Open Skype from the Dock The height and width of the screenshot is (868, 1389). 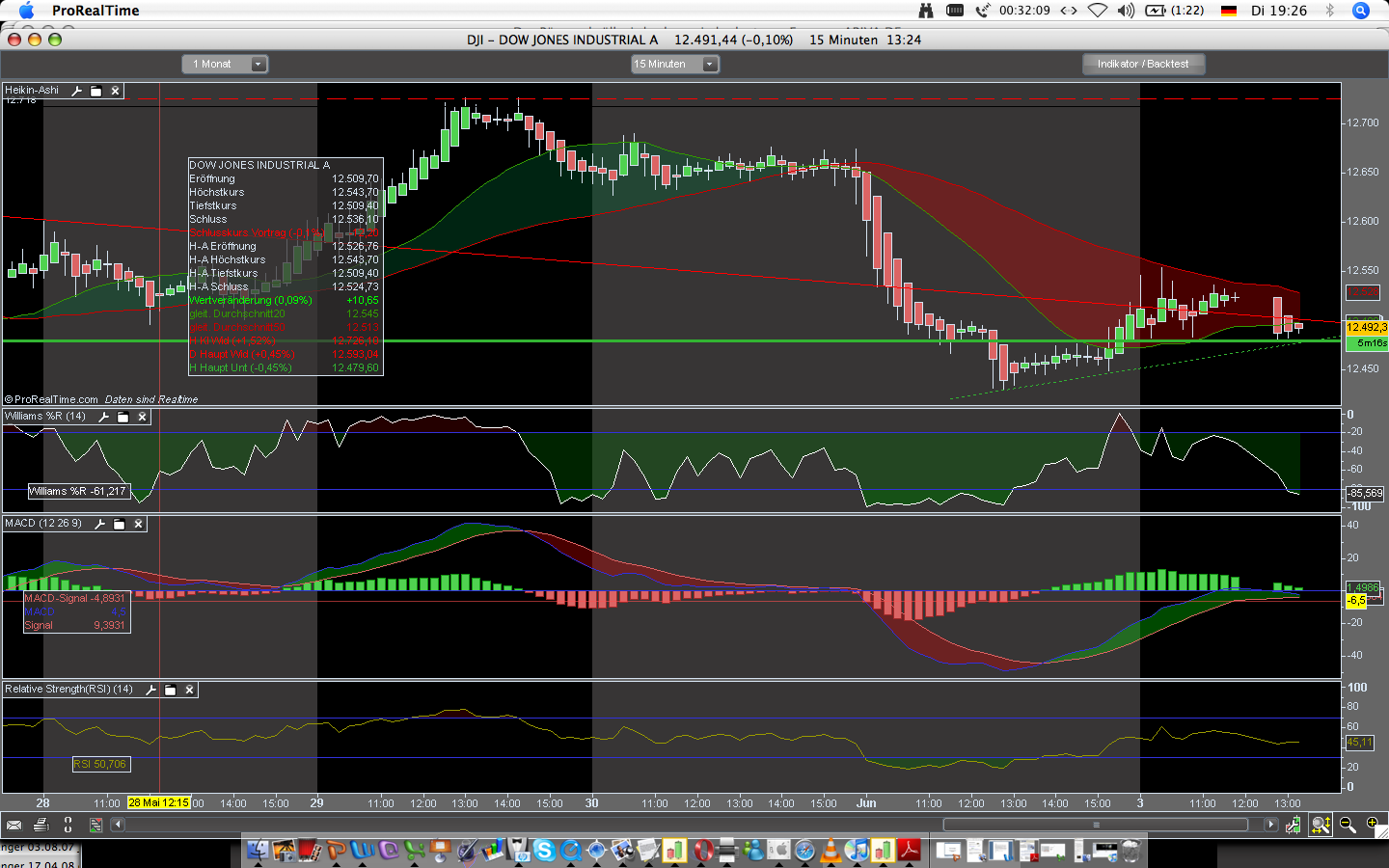545,851
